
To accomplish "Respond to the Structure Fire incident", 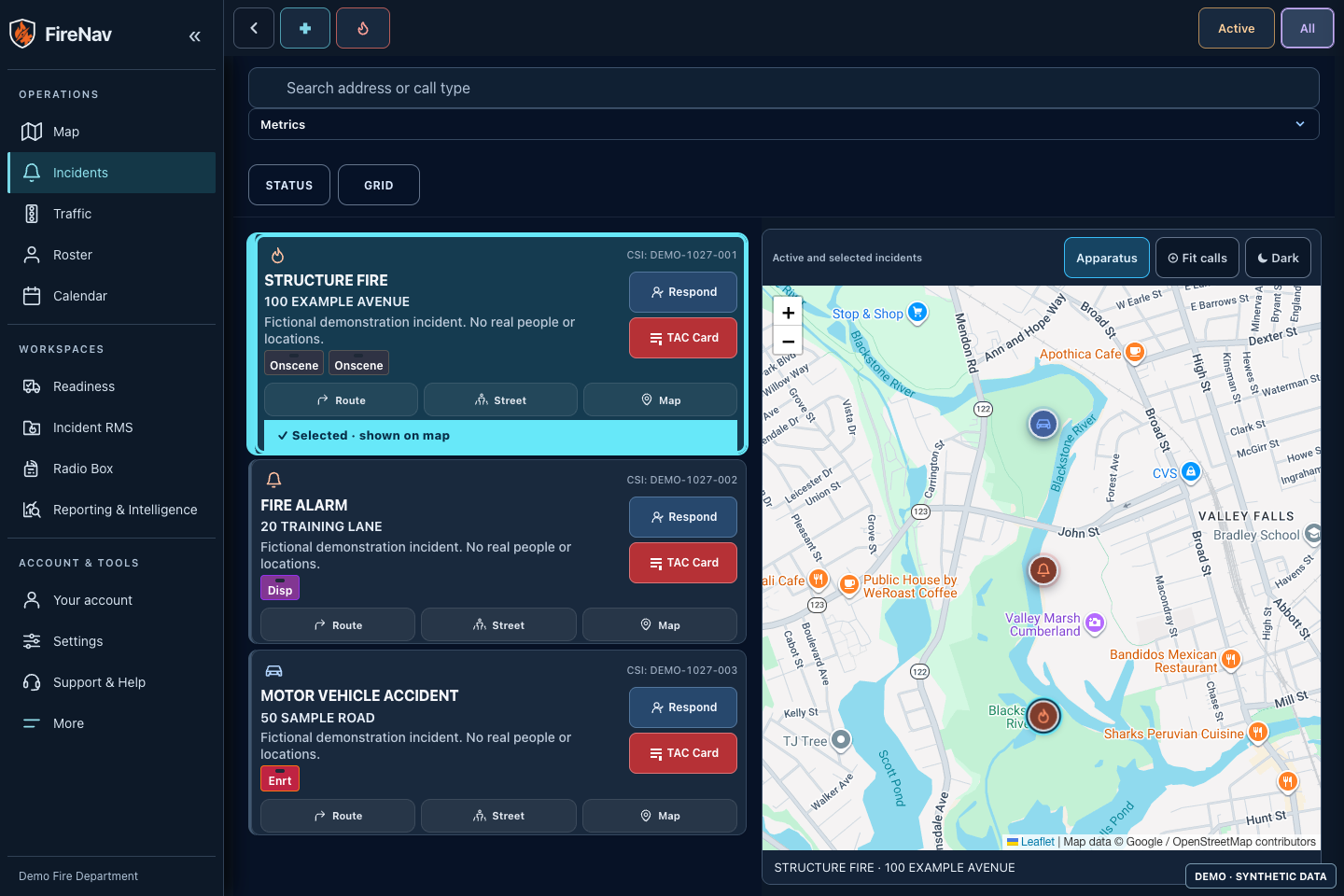I will pyautogui.click(x=683, y=292).
